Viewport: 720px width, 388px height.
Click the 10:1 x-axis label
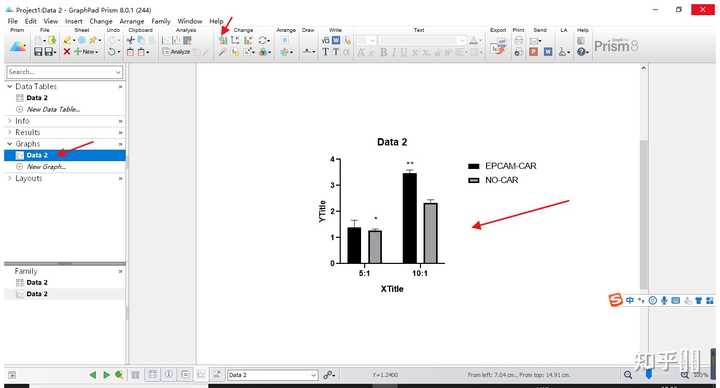[420, 273]
